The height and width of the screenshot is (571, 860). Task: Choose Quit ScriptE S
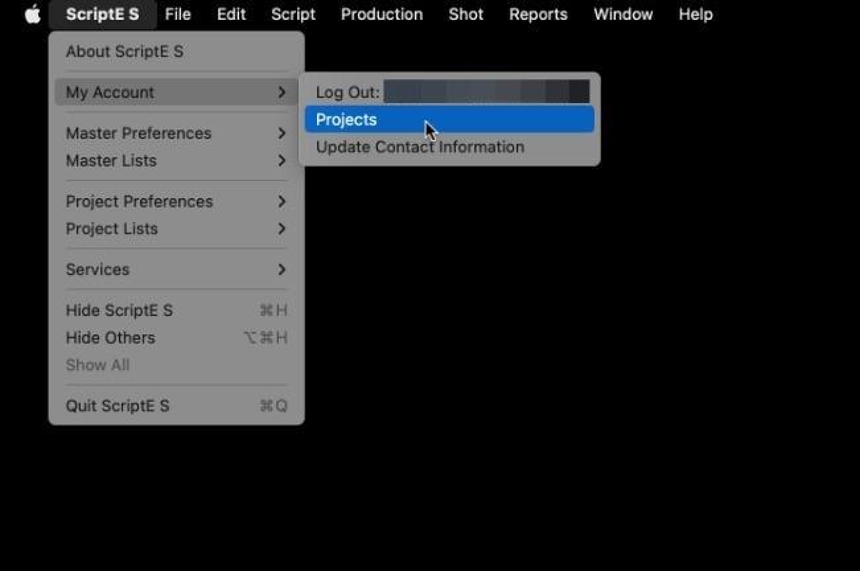(118, 405)
